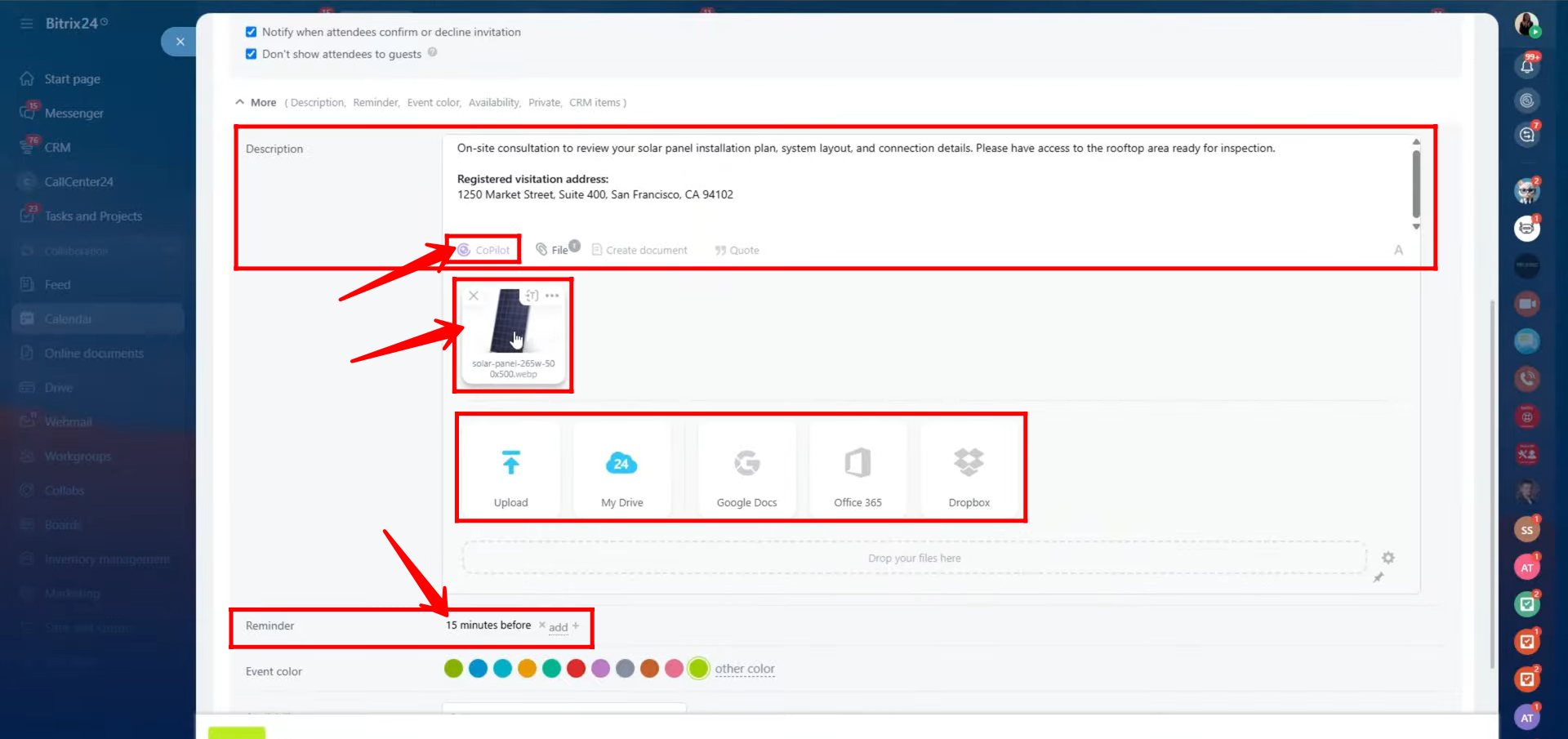Select Dropbox as file source
The image size is (1568, 739).
pos(969,463)
